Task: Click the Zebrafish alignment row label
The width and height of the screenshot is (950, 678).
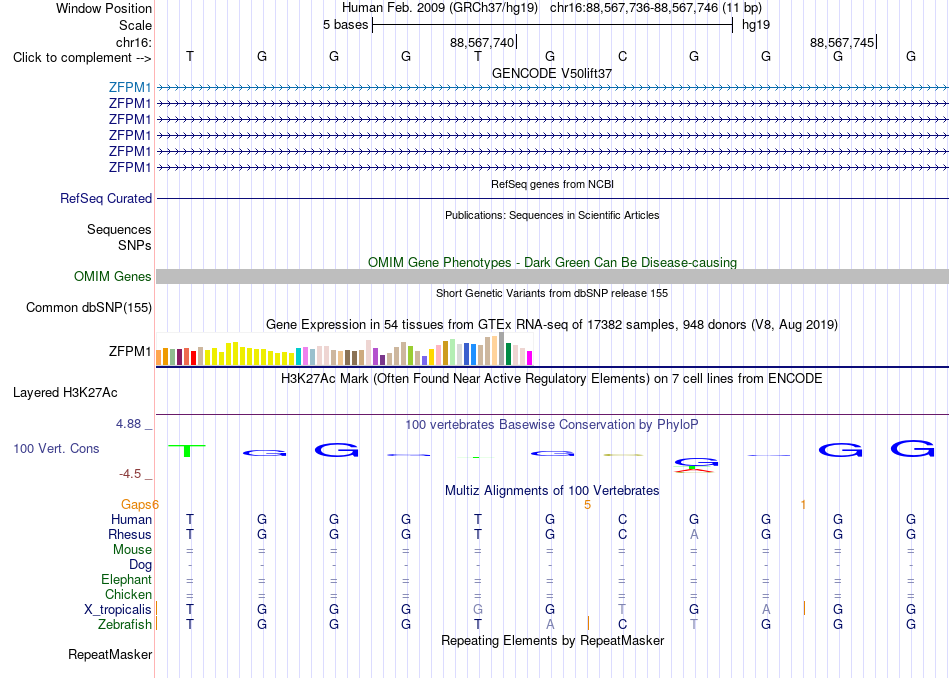Action: pyautogui.click(x=125, y=624)
